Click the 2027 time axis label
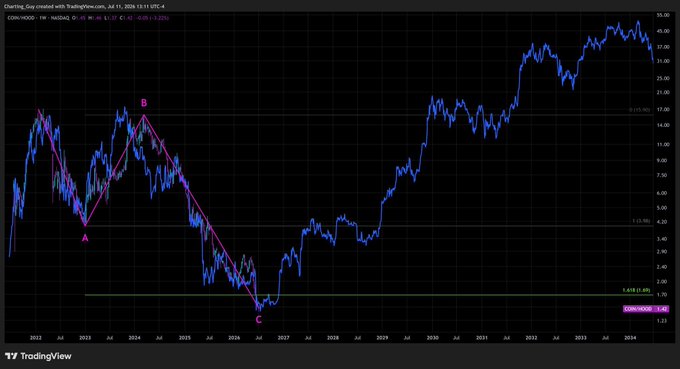The height and width of the screenshot is (369, 680). [x=284, y=338]
